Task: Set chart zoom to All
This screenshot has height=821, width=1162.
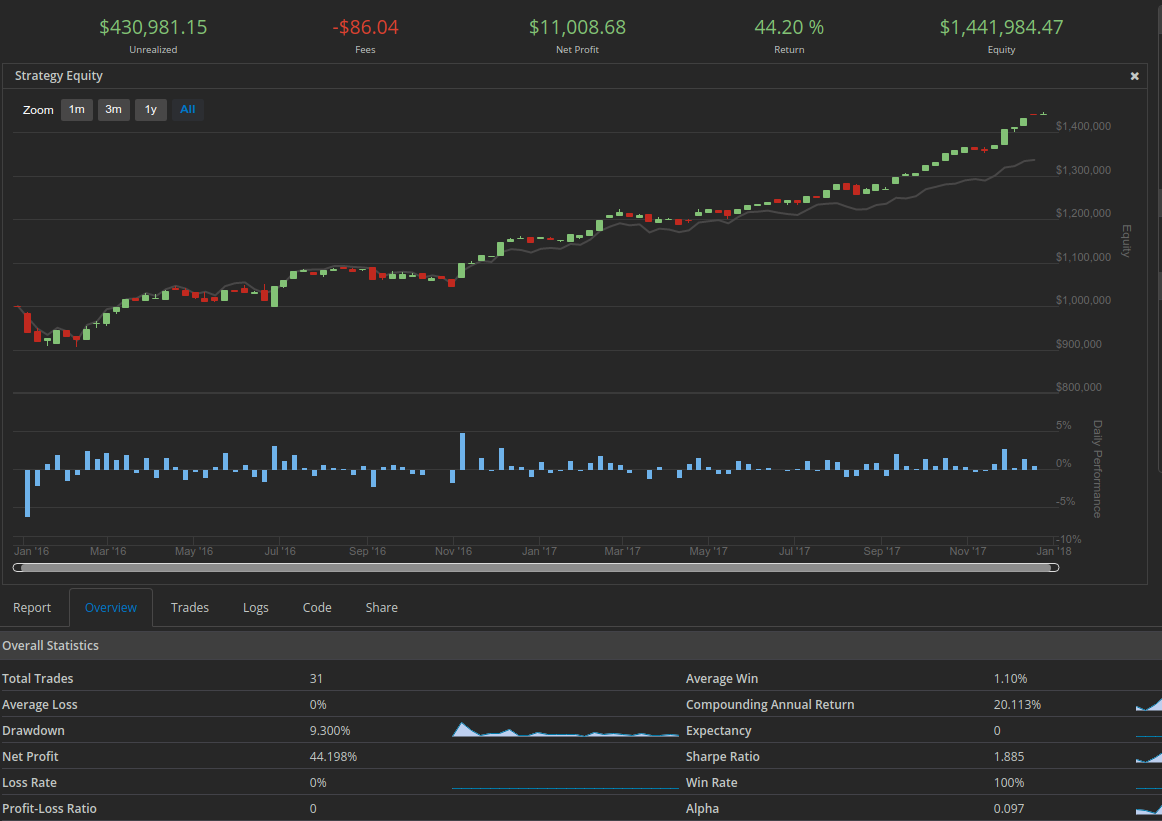Action: pyautogui.click(x=187, y=110)
